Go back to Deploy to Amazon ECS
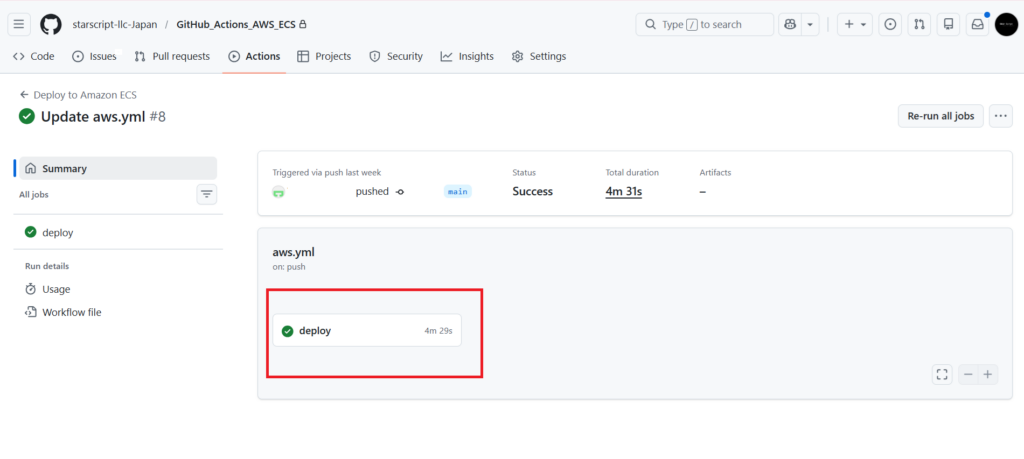The image size is (1024, 459). (78, 95)
